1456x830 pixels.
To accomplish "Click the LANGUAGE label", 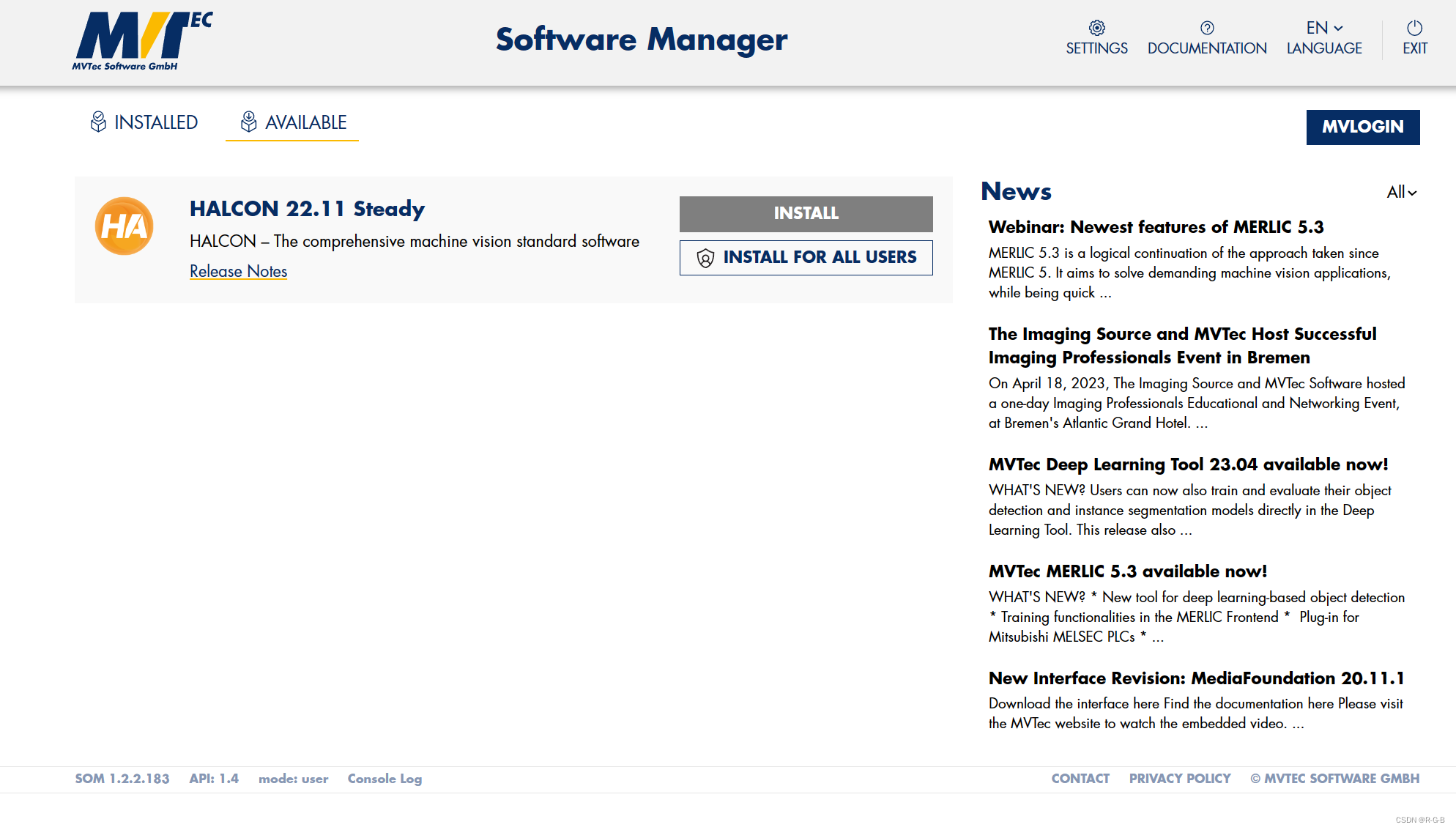I will tap(1324, 48).
